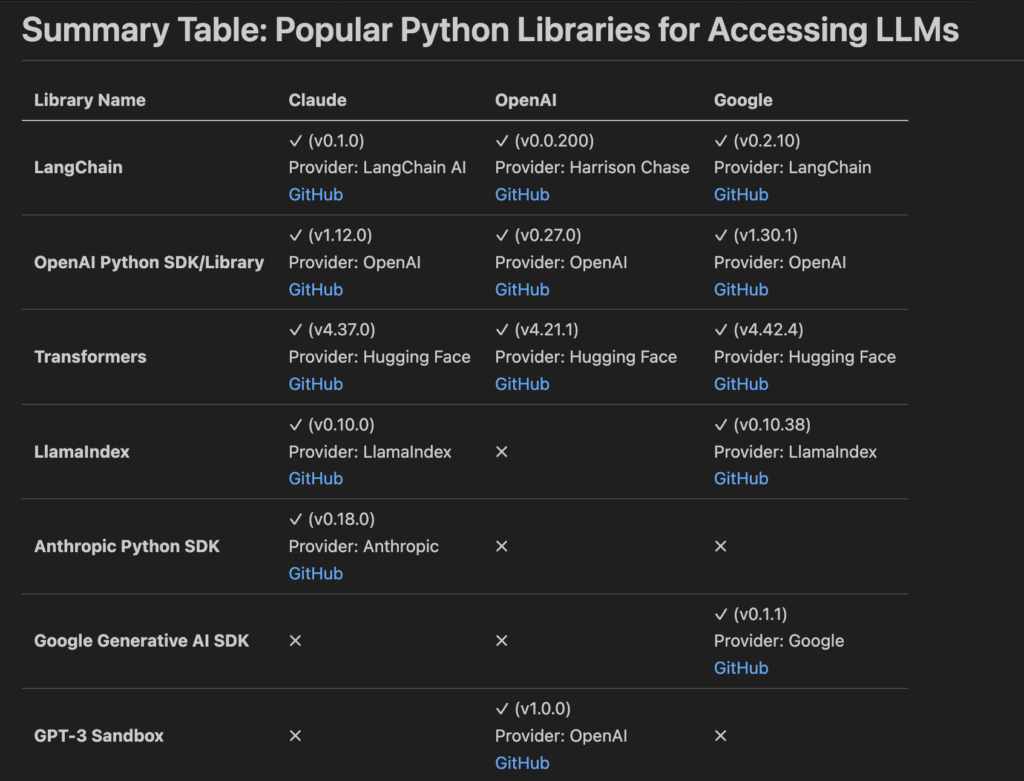Select the page heading 'Summary Table: Popular Python Libraries'
Viewport: 1024px width, 781px height.
pyautogui.click(x=490, y=30)
